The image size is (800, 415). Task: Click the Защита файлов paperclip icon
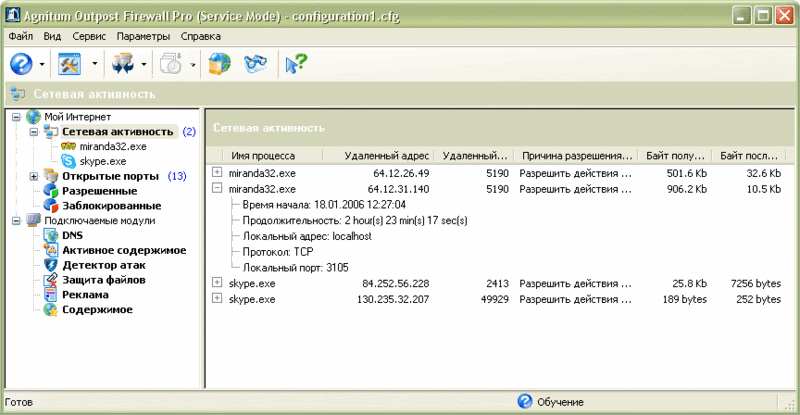51,280
